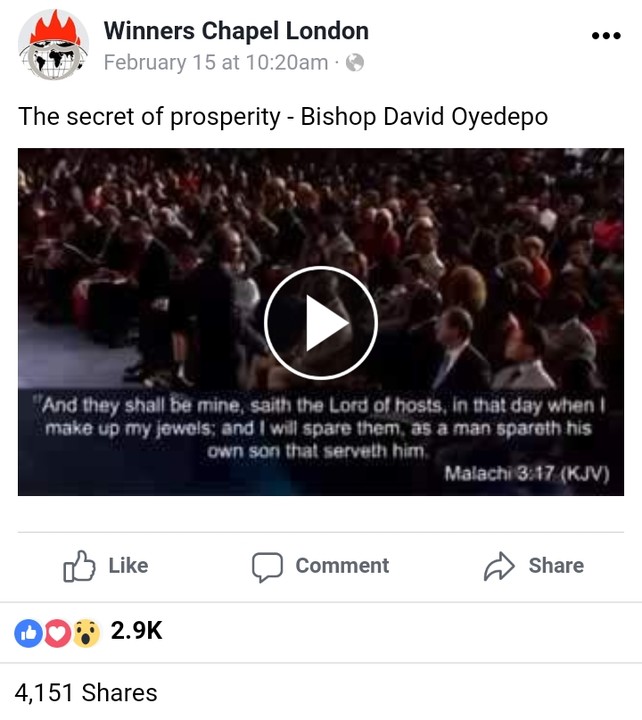Tap the Like text label

[128, 566]
